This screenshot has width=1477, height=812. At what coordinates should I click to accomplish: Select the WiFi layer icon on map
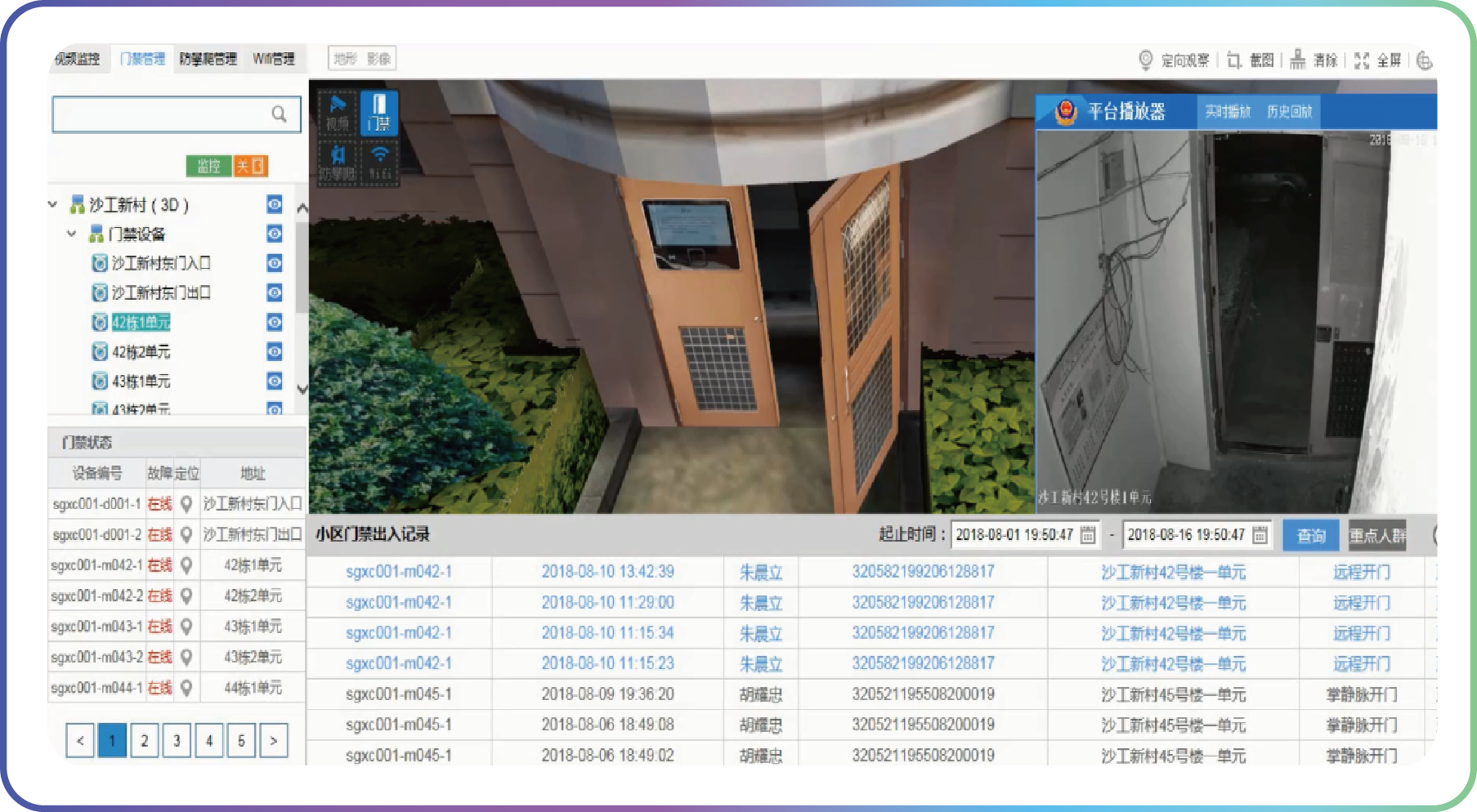click(379, 163)
